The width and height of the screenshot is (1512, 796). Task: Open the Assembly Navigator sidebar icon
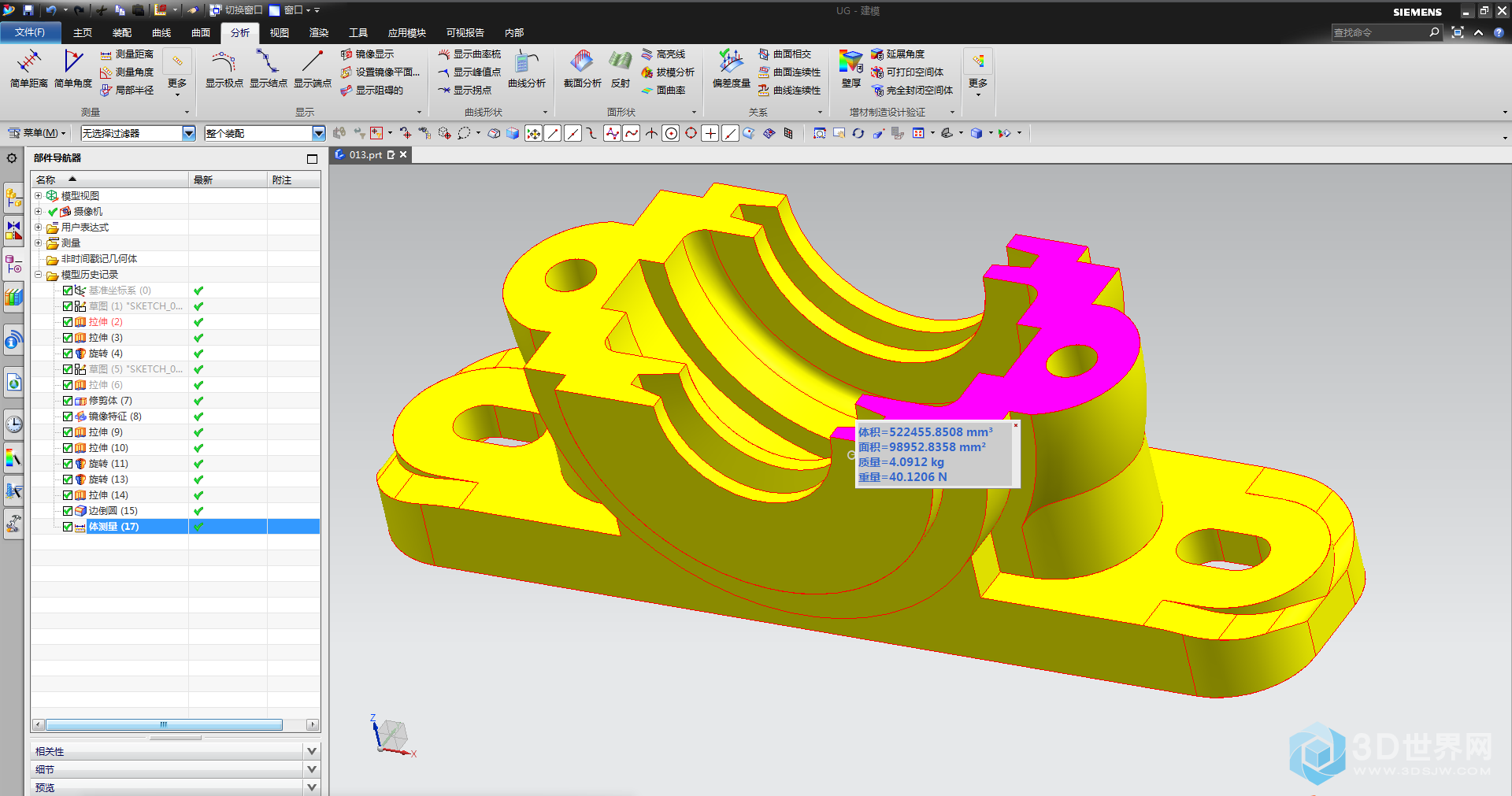click(x=13, y=196)
